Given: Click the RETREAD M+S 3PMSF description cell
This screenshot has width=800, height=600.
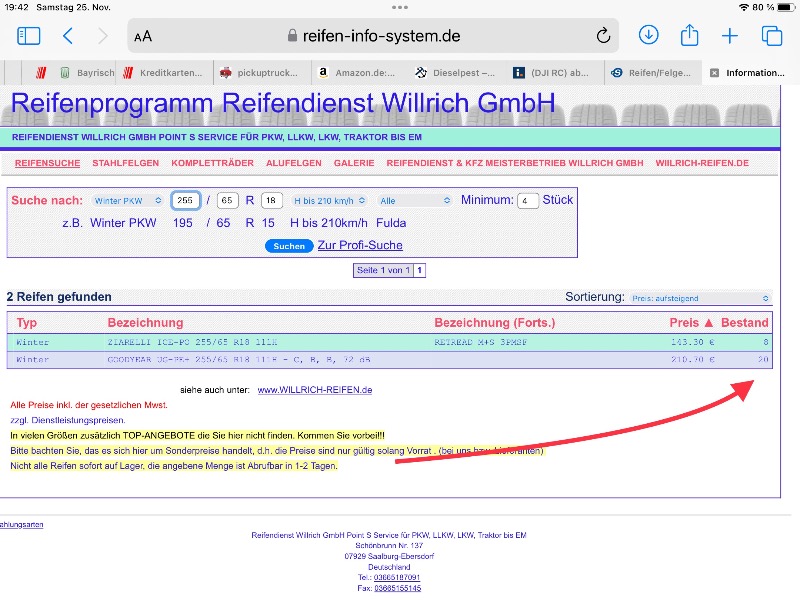Looking at the screenshot, I should coord(481,342).
